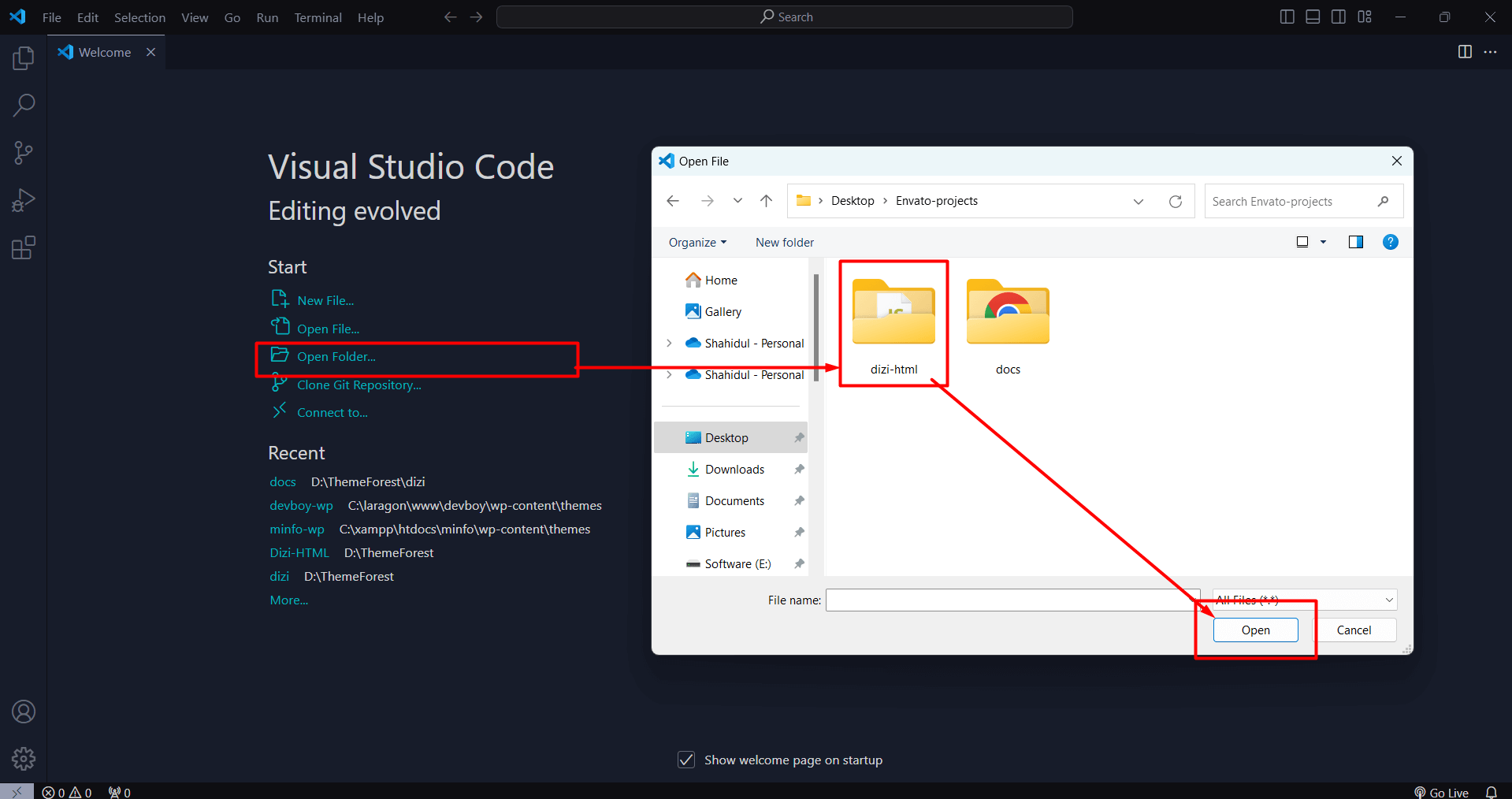Toggle Show welcome page on startup checkbox
Screen dimensions: 1512x799
(686, 760)
